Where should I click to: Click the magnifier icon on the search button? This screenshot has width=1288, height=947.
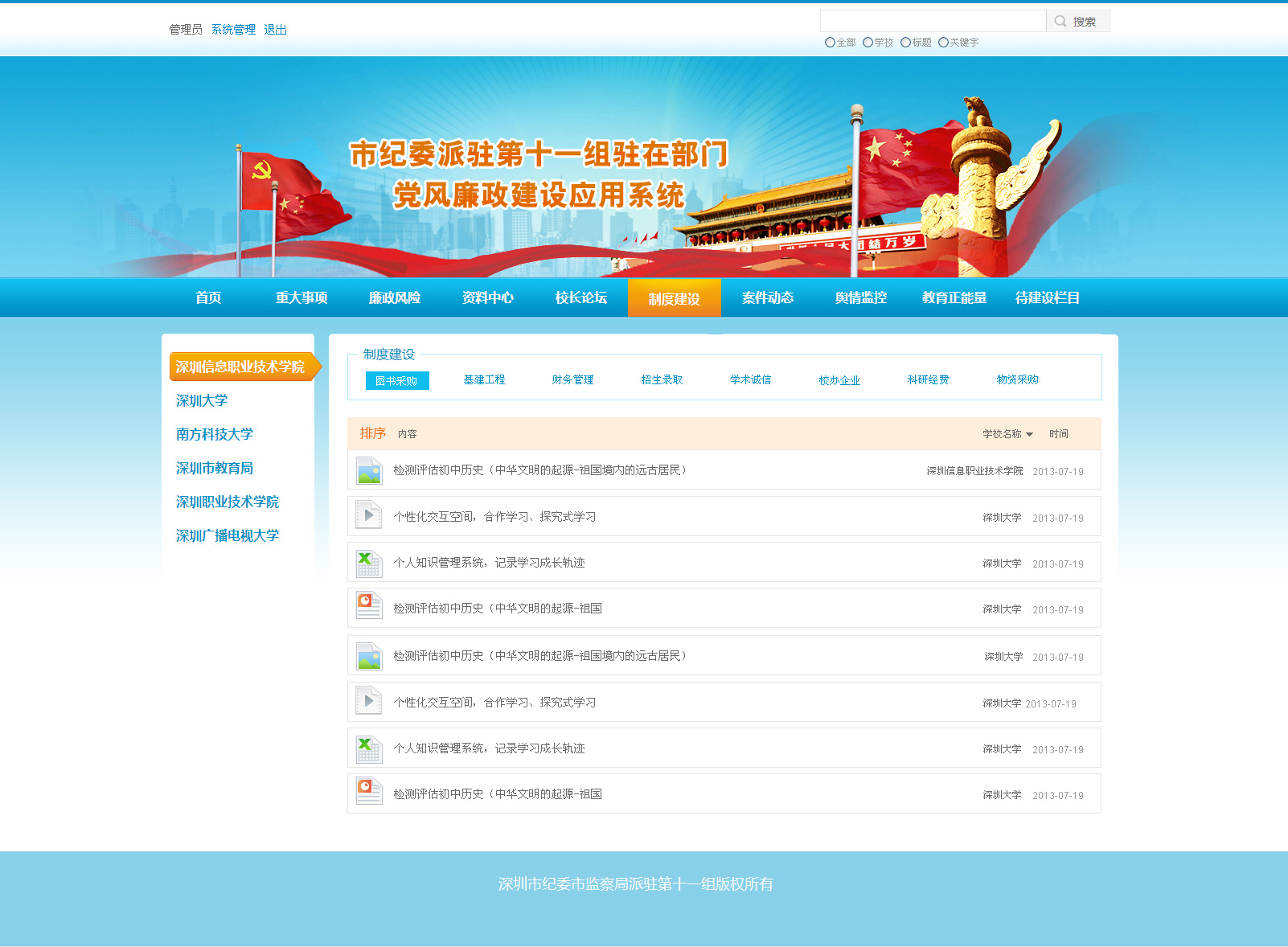(x=1060, y=22)
